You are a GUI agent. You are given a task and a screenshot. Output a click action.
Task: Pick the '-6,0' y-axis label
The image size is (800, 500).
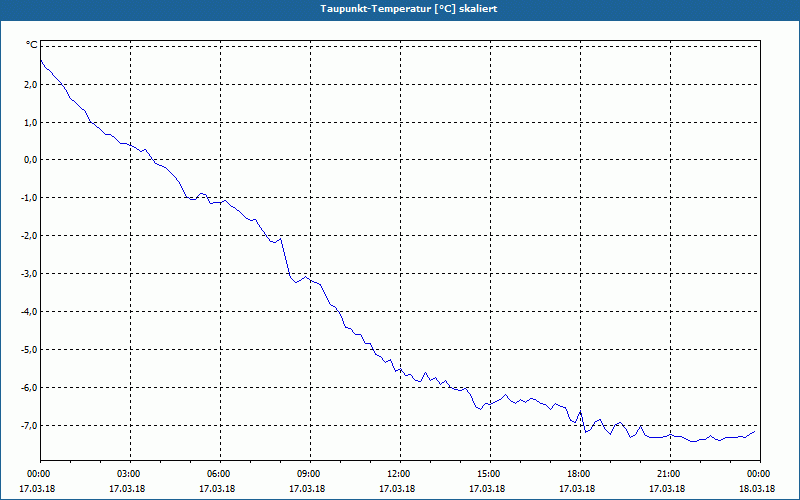[x=30, y=388]
